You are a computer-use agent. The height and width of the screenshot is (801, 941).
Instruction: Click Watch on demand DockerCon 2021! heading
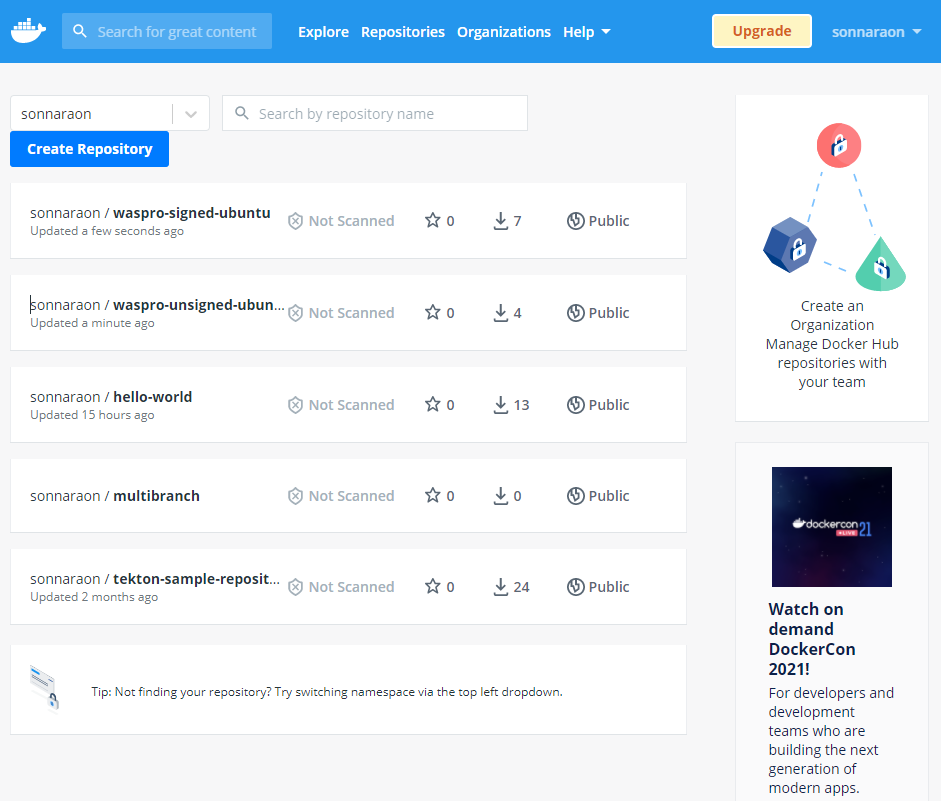click(811, 638)
